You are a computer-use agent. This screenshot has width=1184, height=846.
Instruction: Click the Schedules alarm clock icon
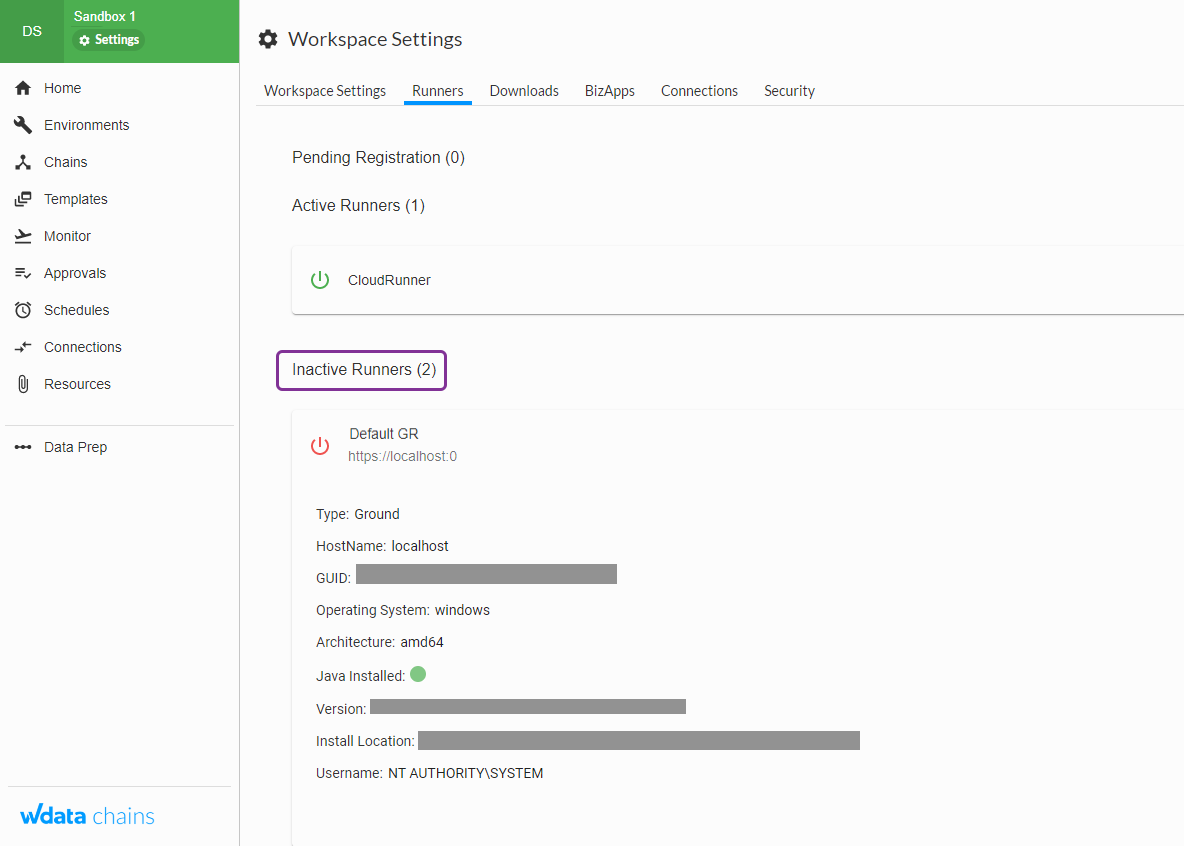tap(23, 310)
